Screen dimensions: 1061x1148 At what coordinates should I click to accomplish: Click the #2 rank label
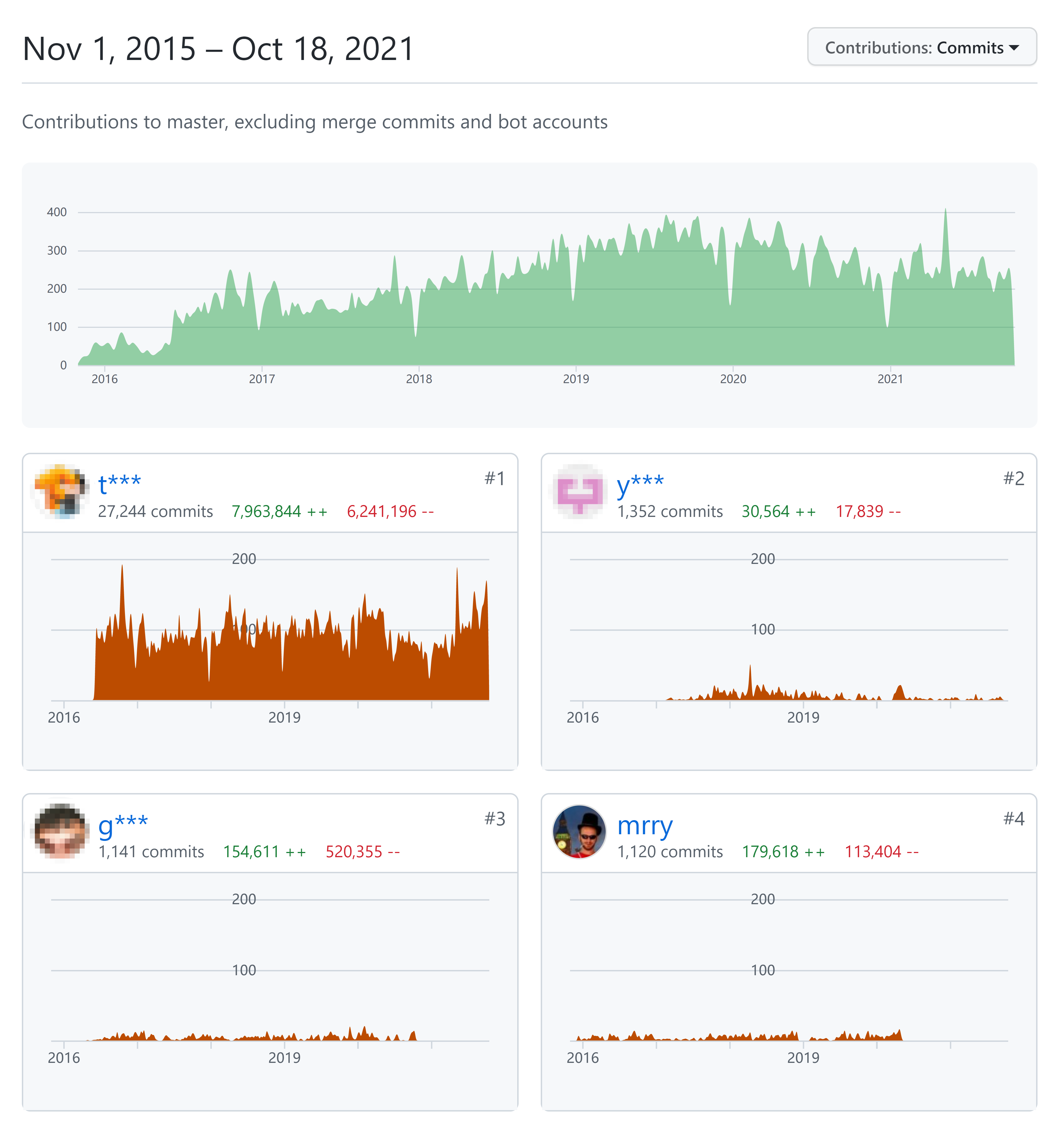point(1013,479)
